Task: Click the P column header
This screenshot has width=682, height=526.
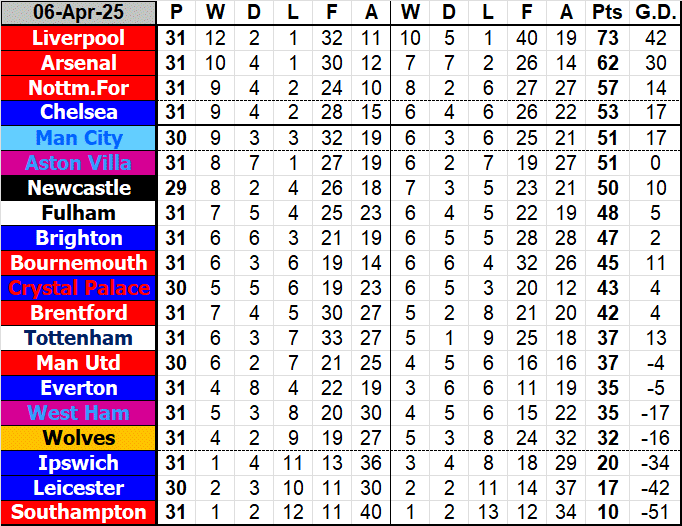Action: (x=176, y=13)
